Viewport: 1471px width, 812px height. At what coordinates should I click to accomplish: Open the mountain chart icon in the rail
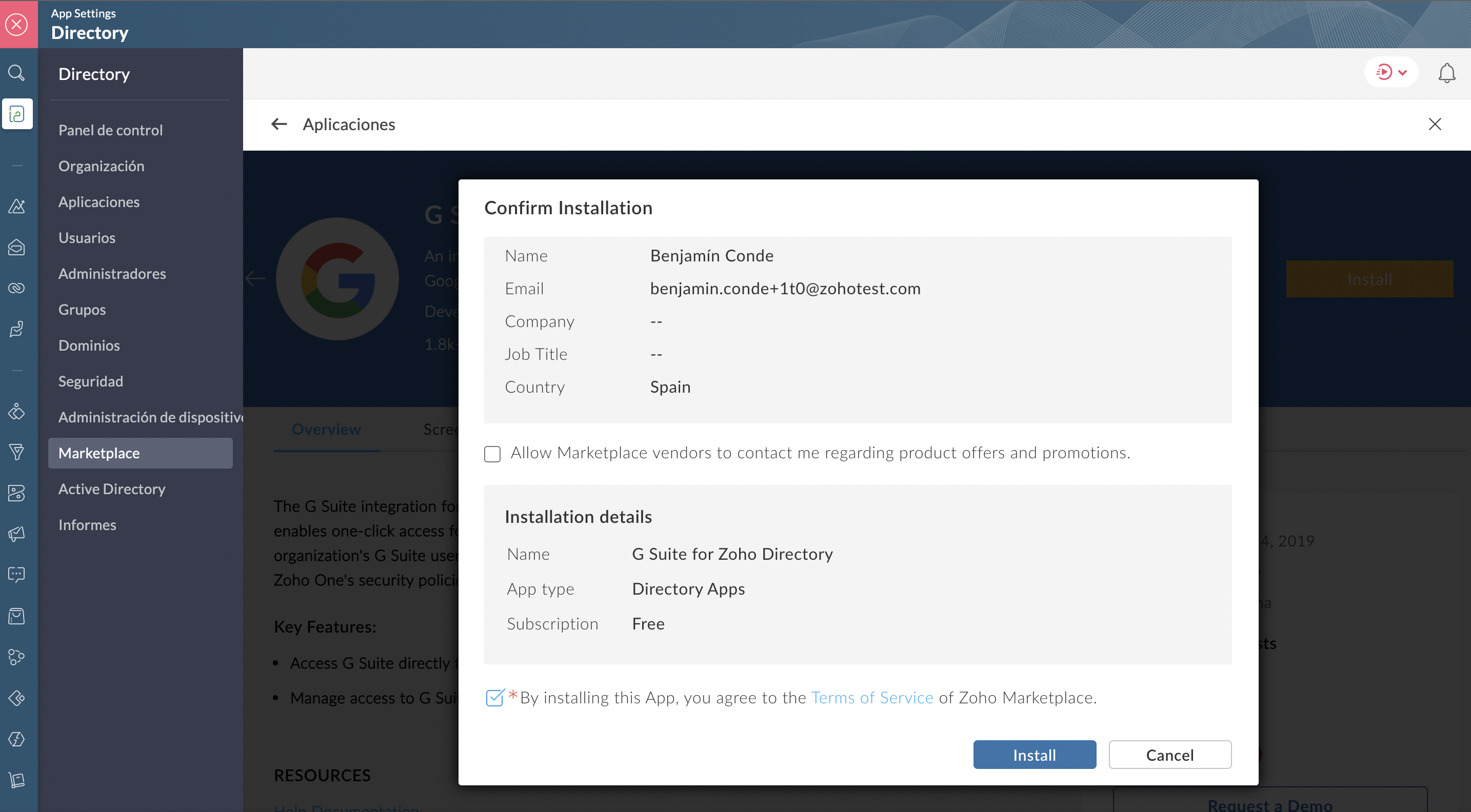point(16,206)
